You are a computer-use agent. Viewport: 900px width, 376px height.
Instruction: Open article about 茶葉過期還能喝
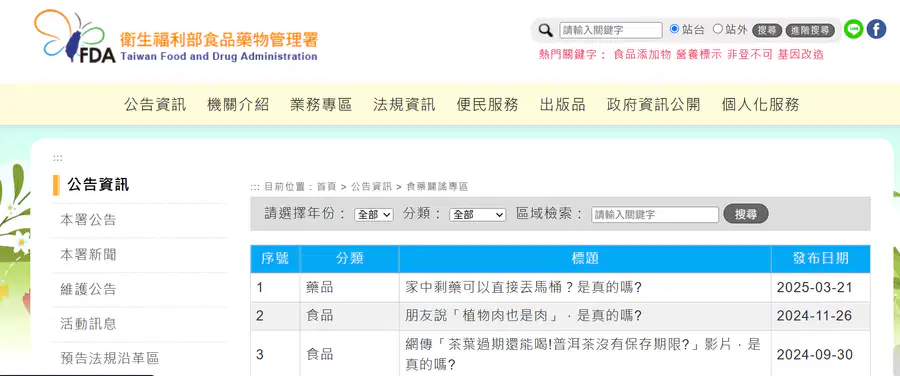tap(583, 354)
